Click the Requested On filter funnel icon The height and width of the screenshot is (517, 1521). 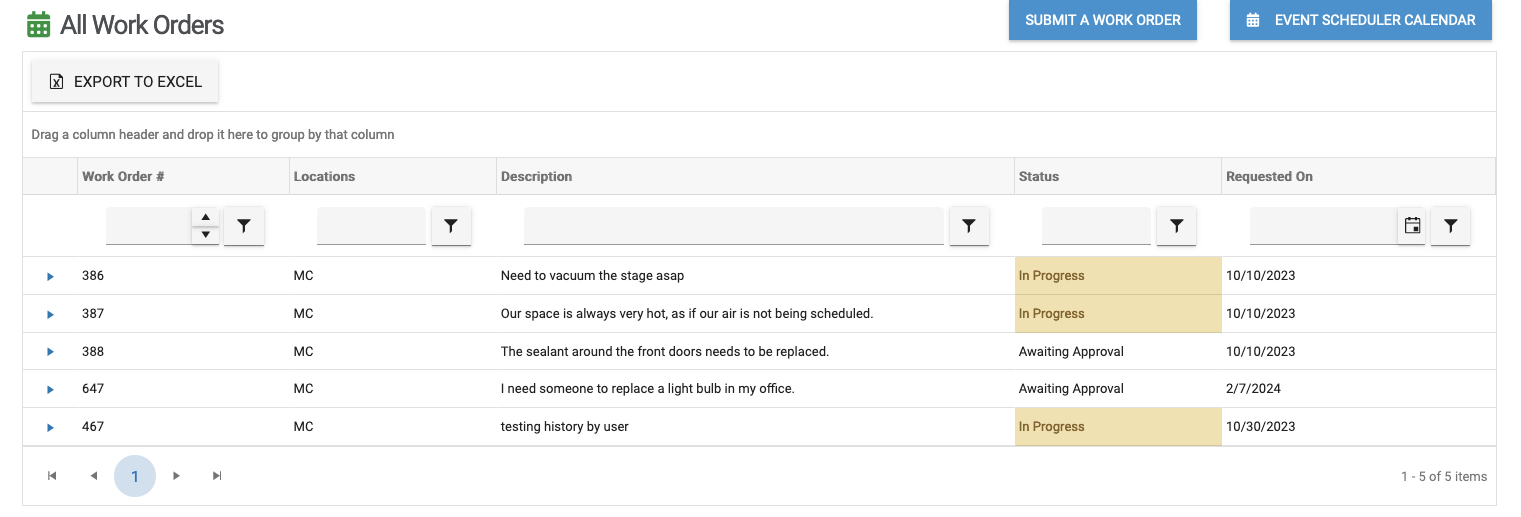(x=1450, y=227)
